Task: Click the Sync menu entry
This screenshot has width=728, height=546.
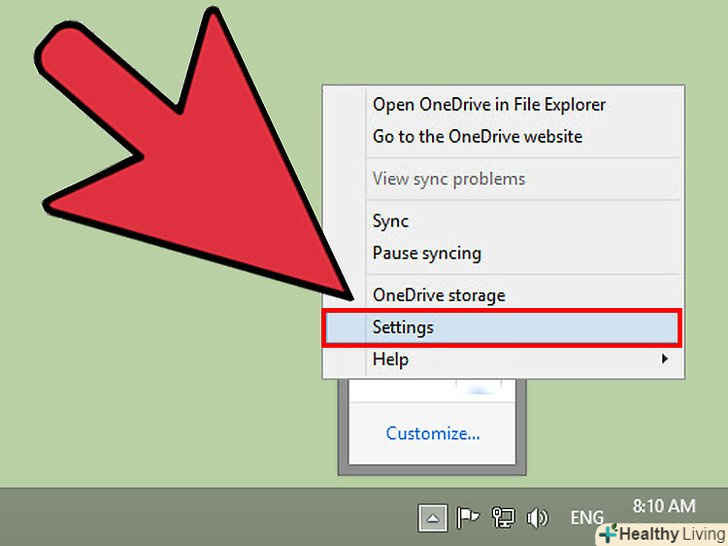Action: point(503,221)
